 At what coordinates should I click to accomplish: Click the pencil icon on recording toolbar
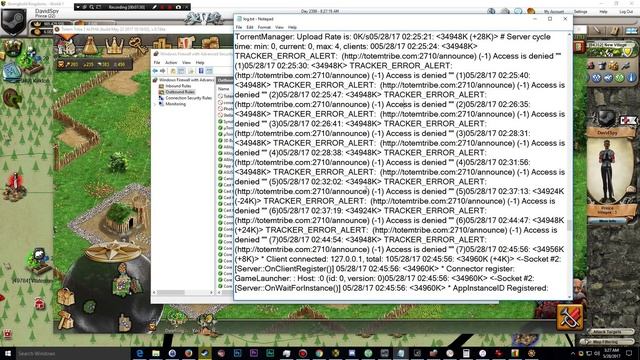pyautogui.click(x=154, y=7)
